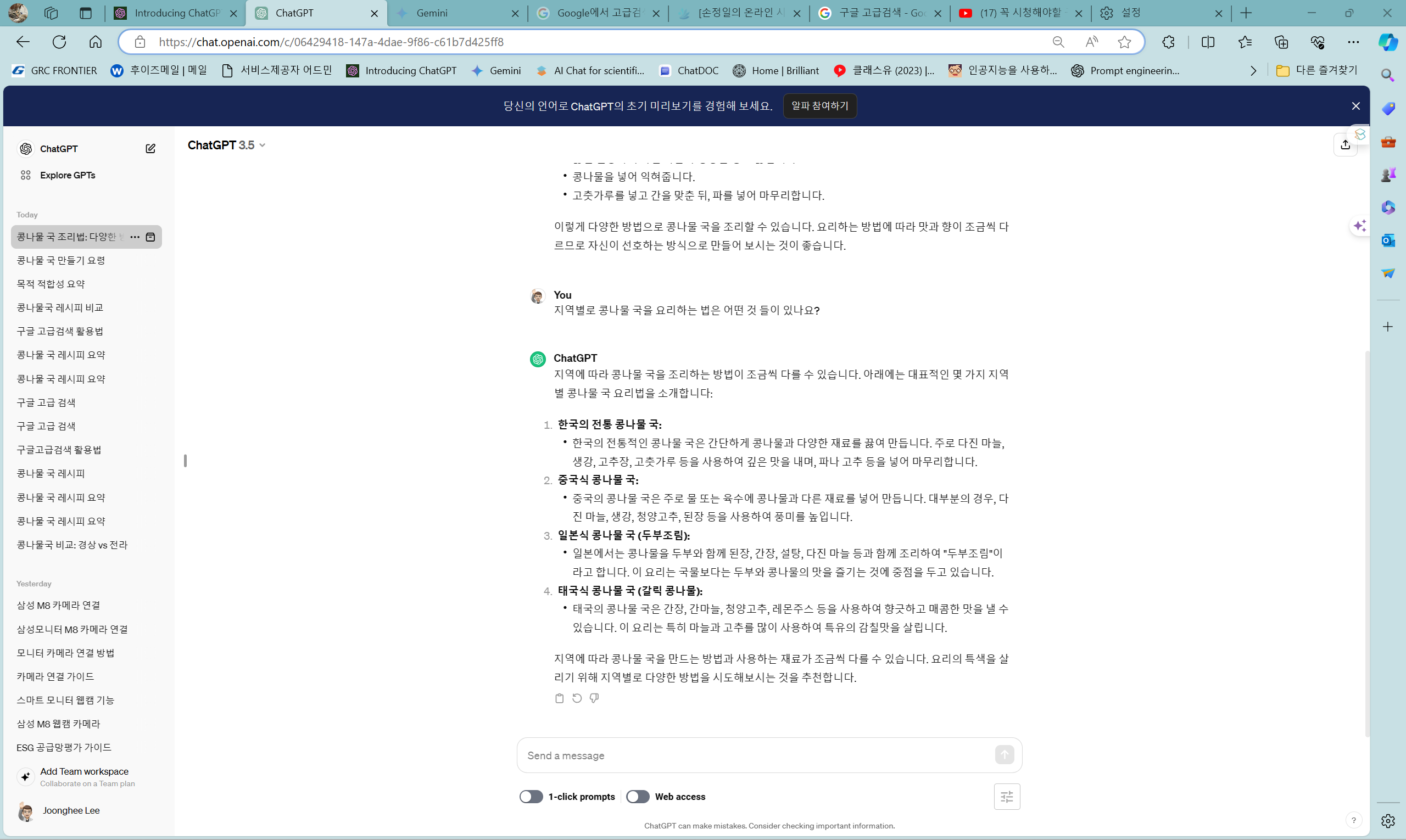Regenerate the response with the retry icon

tap(577, 698)
